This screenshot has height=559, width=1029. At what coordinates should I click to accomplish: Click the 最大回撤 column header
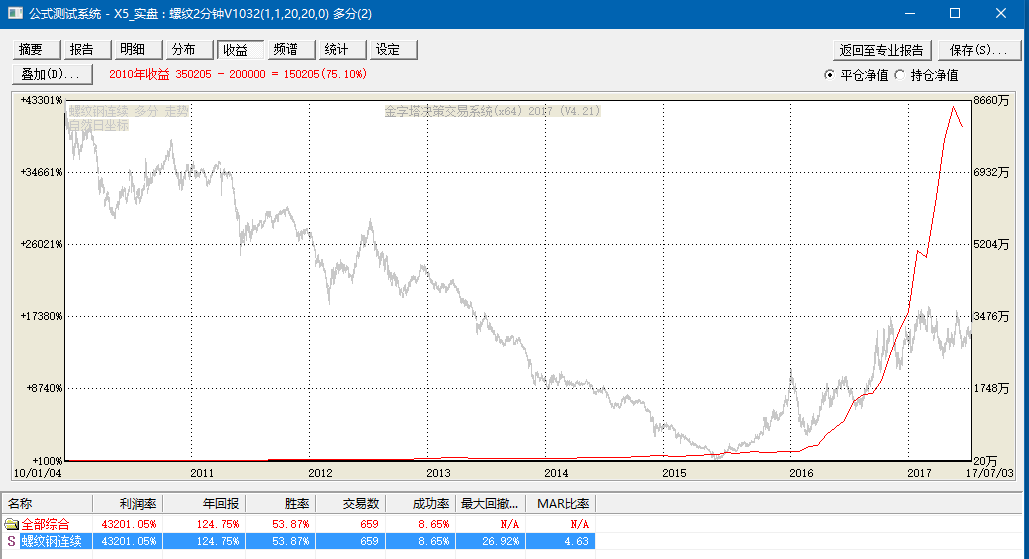point(491,504)
